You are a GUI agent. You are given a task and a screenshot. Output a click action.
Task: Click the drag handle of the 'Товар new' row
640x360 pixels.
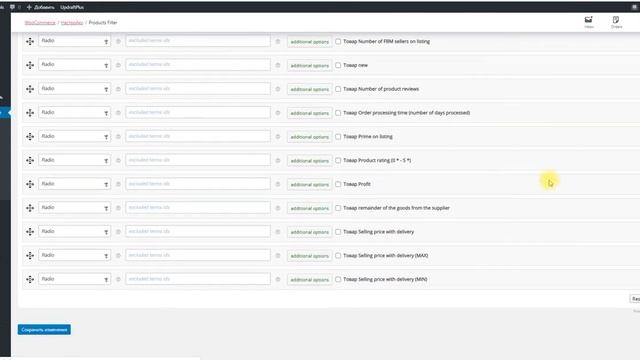pos(30,65)
